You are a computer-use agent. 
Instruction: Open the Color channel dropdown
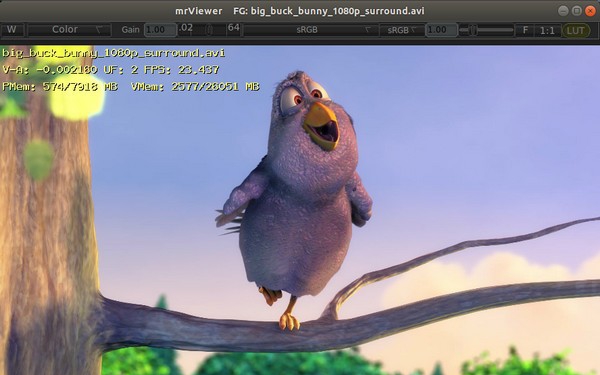(69, 30)
